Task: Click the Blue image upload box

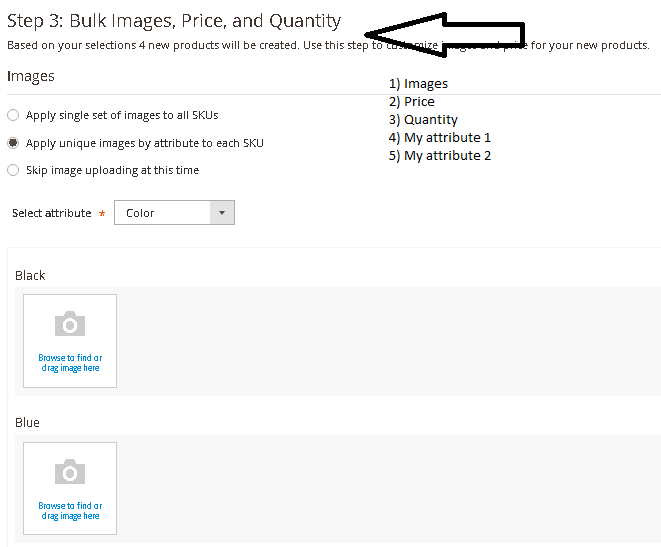Action: pos(70,488)
